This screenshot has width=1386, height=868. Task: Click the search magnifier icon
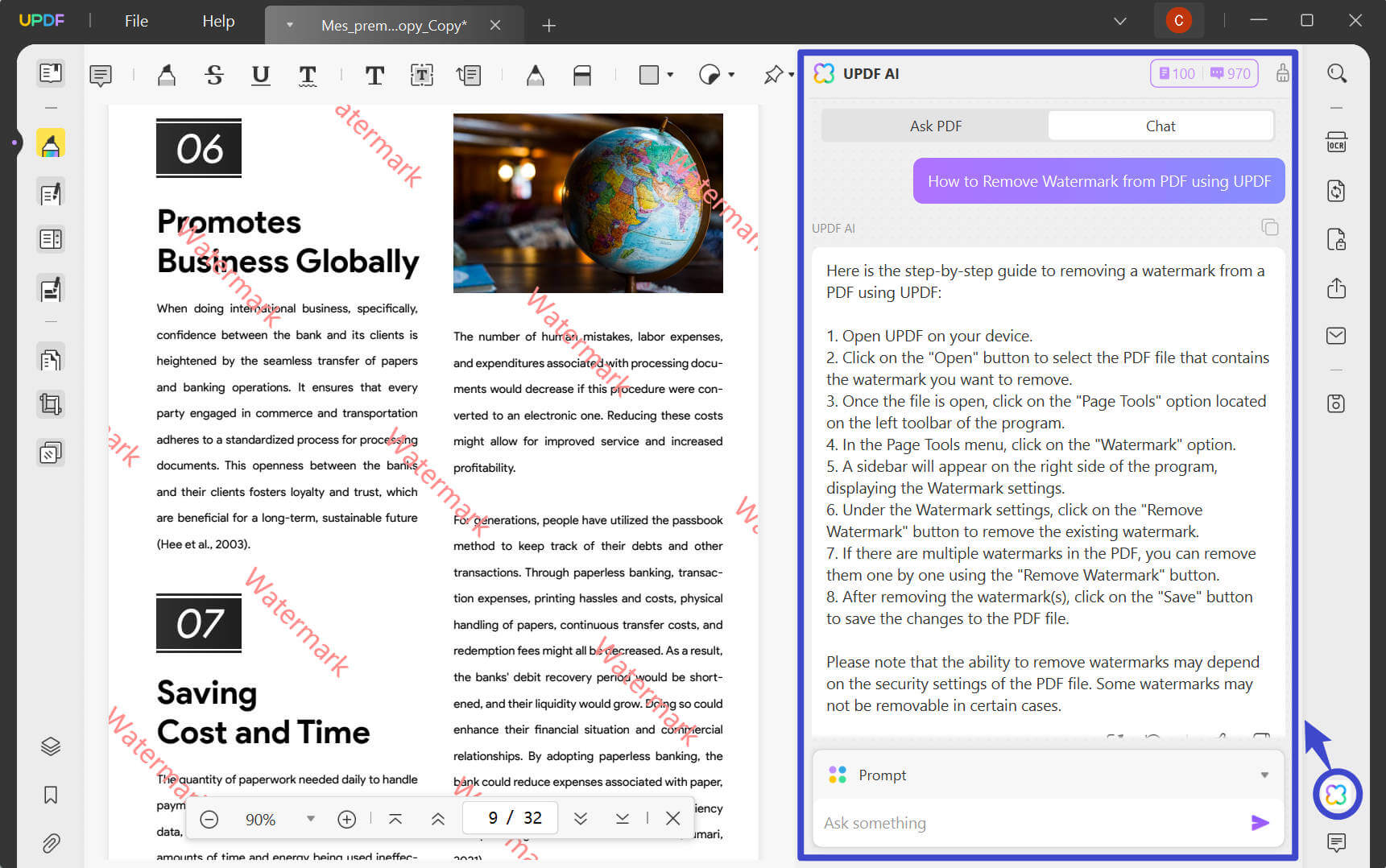point(1336,73)
